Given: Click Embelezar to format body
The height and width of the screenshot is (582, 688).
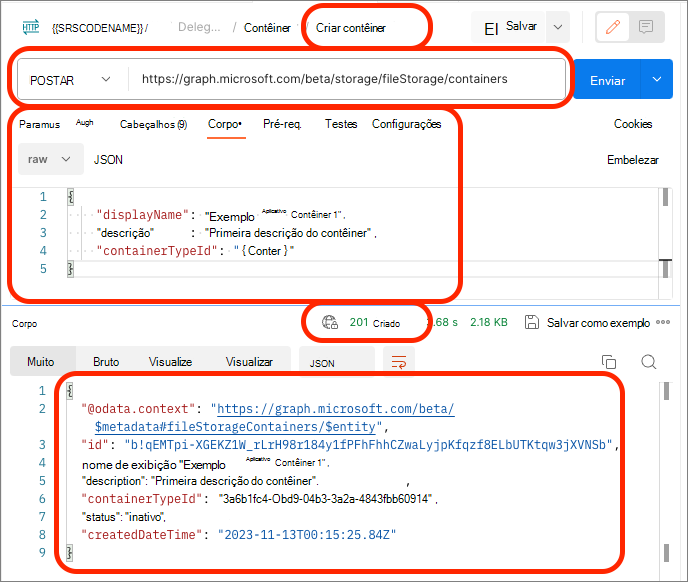Looking at the screenshot, I should tap(633, 160).
